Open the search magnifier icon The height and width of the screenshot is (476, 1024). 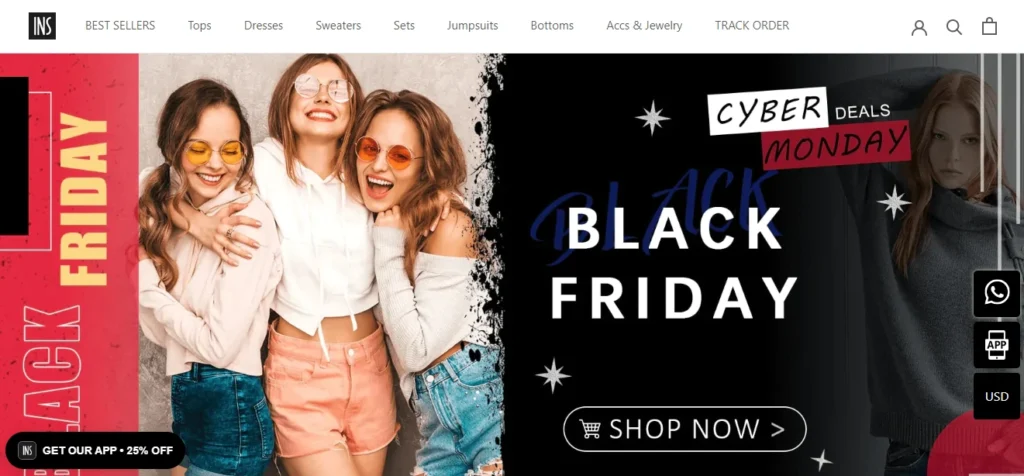click(954, 27)
